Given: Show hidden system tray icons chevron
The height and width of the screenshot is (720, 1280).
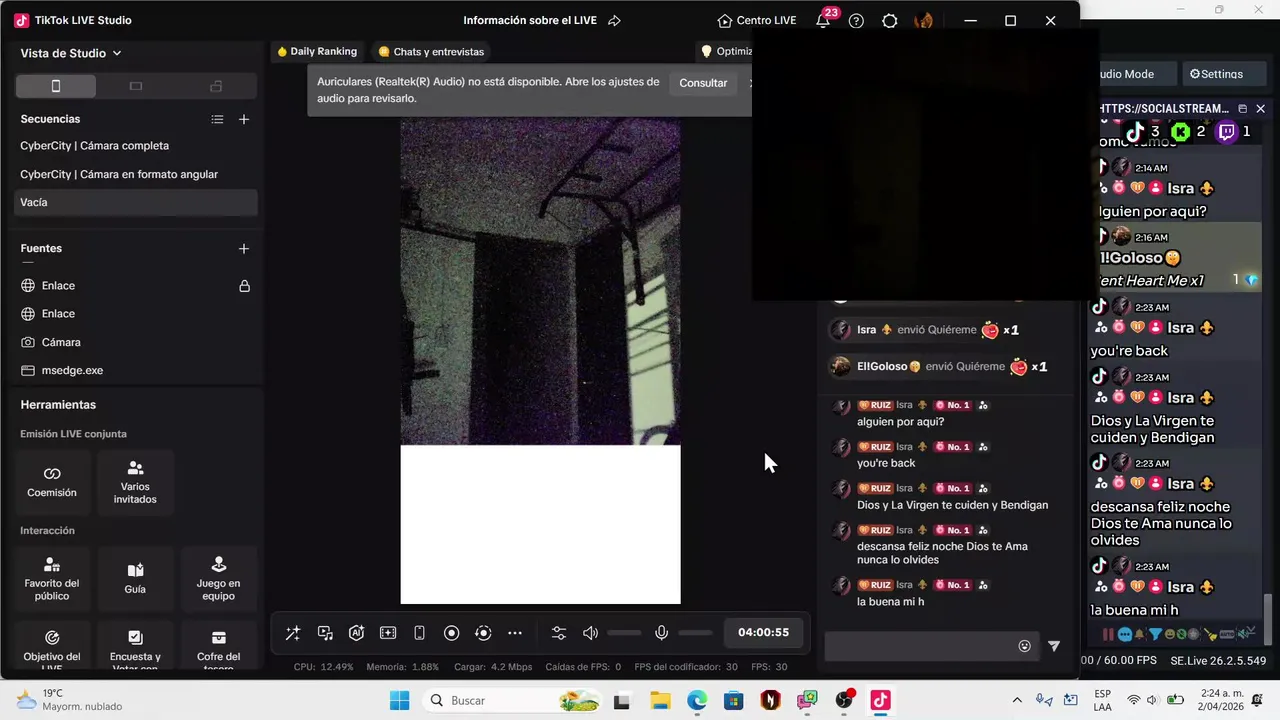Looking at the screenshot, I should 1017,700.
